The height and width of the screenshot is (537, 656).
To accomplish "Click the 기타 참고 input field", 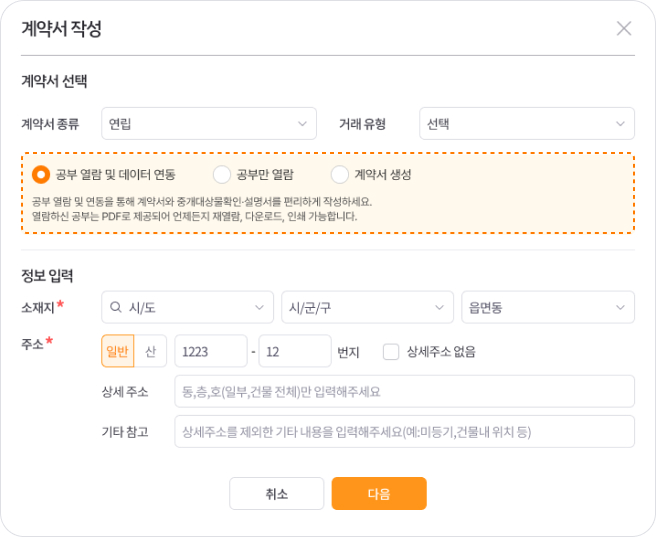I will [x=405, y=432].
